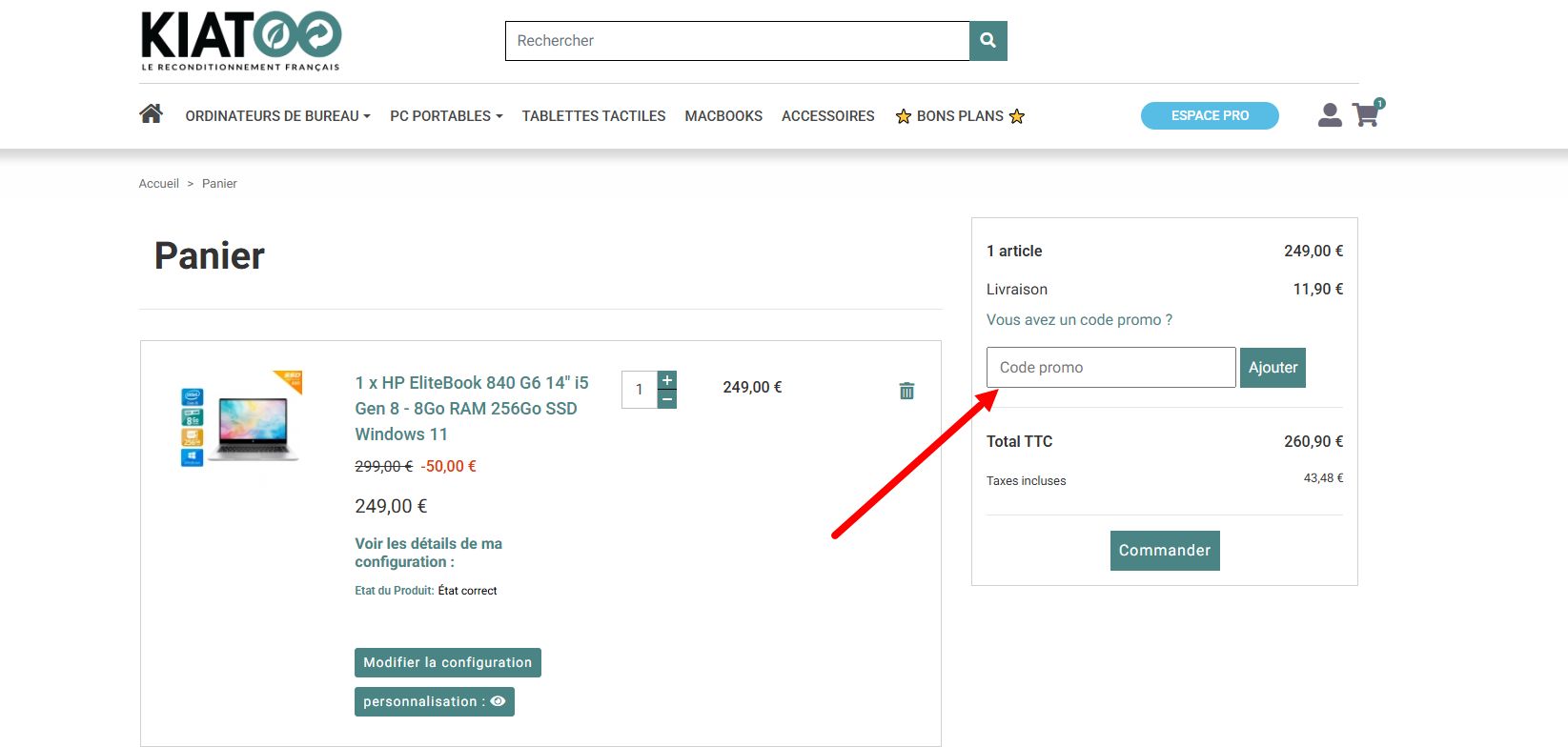Image resolution: width=1568 pixels, height=747 pixels.
Task: Click the 43,48 € taxes amount
Action: [x=1324, y=478]
